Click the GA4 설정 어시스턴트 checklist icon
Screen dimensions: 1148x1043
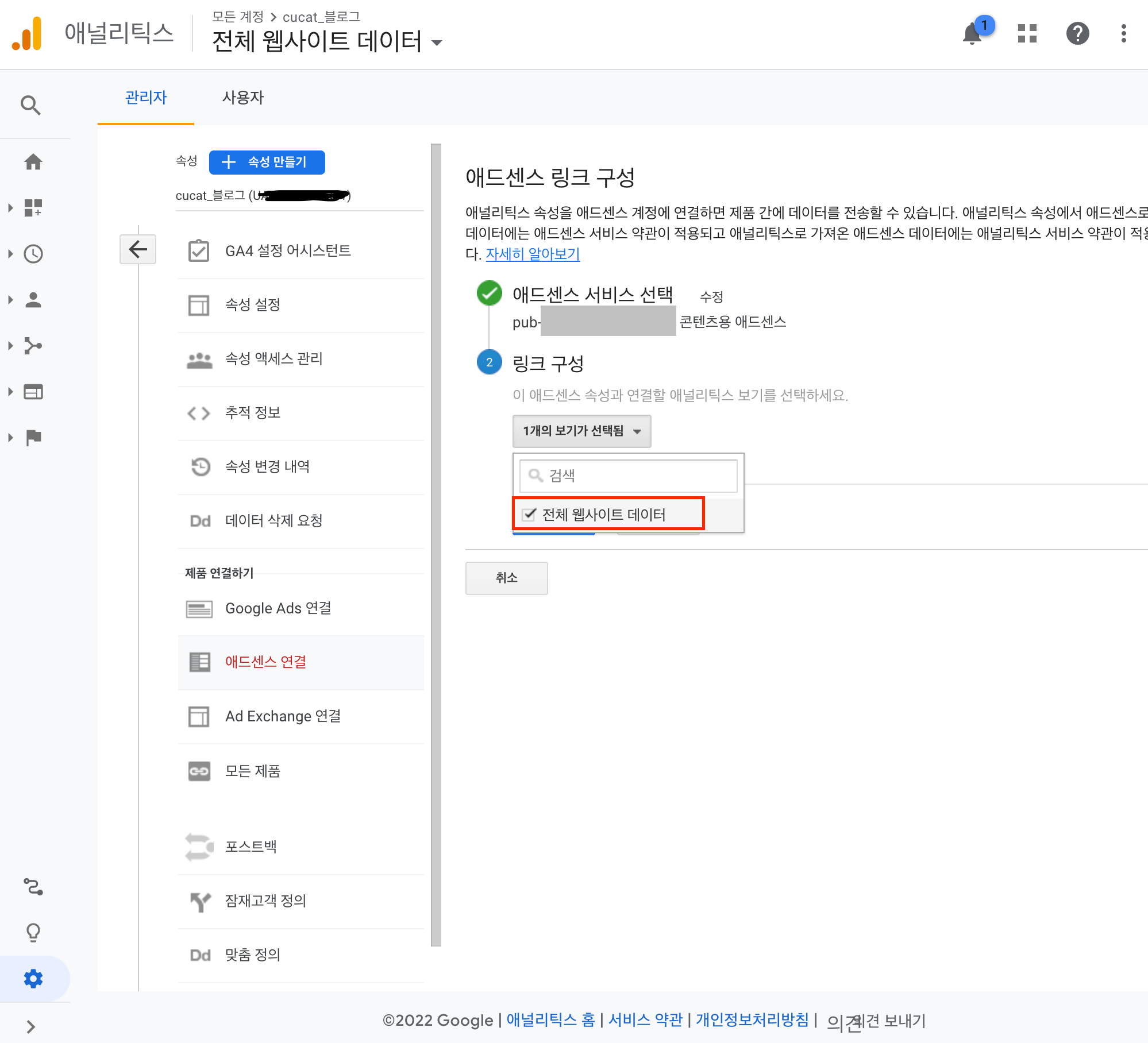point(199,251)
